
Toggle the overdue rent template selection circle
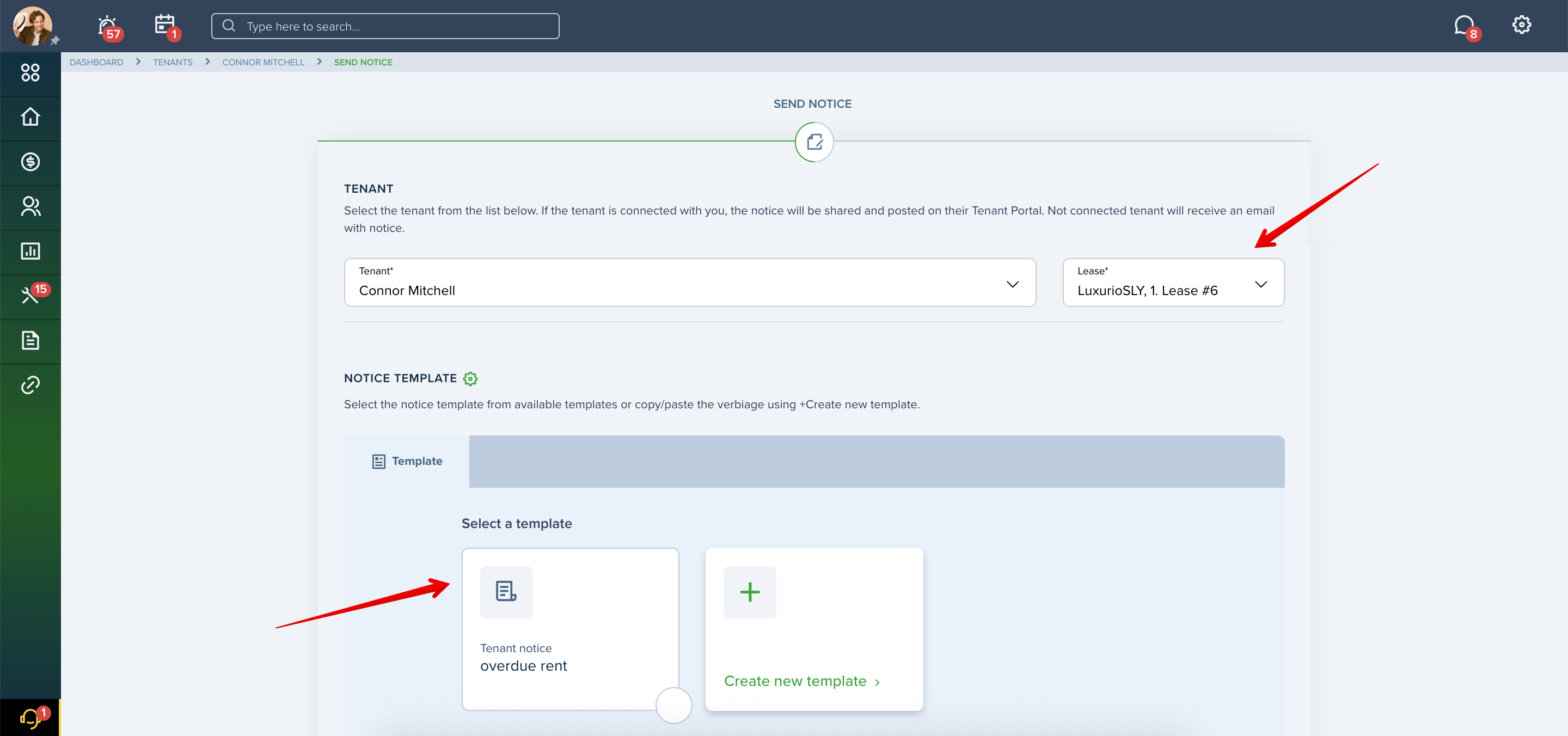[674, 706]
